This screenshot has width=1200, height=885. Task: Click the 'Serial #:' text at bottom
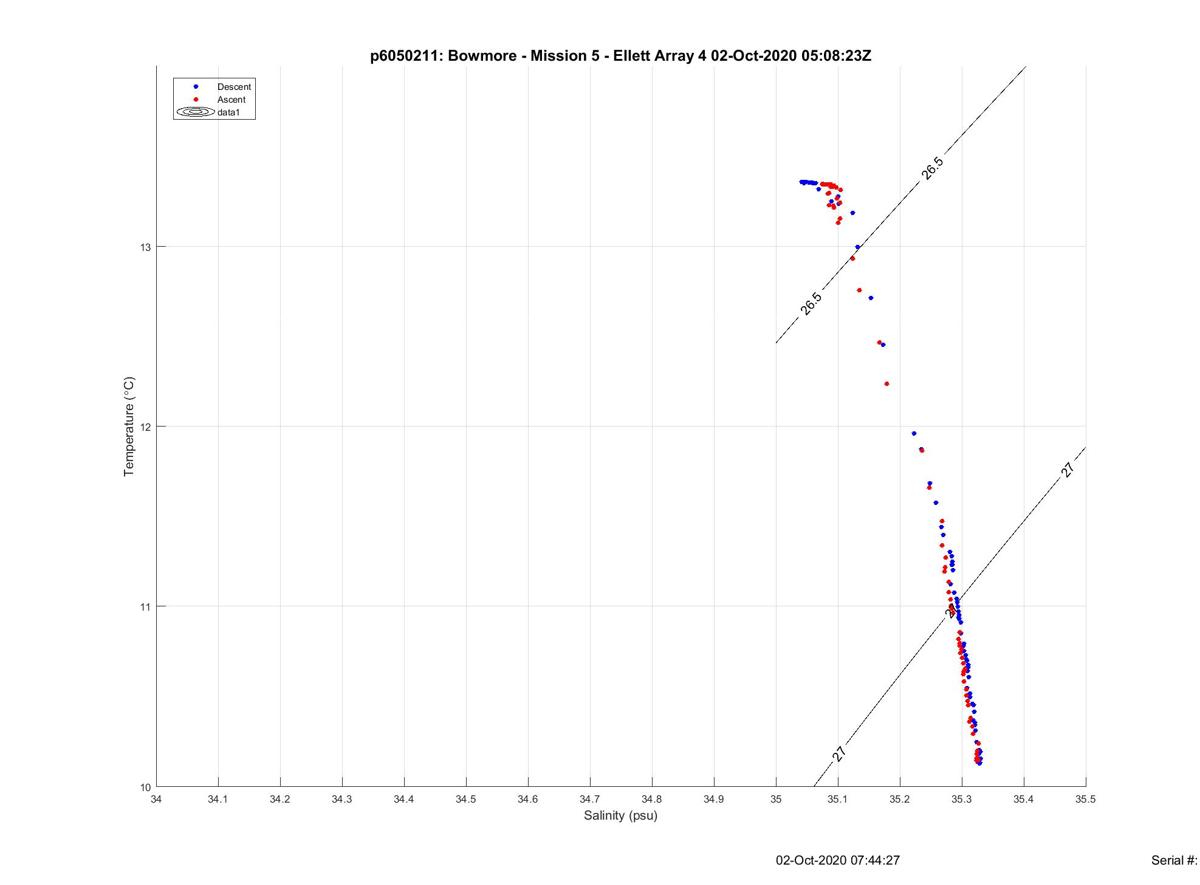[x=1175, y=860]
